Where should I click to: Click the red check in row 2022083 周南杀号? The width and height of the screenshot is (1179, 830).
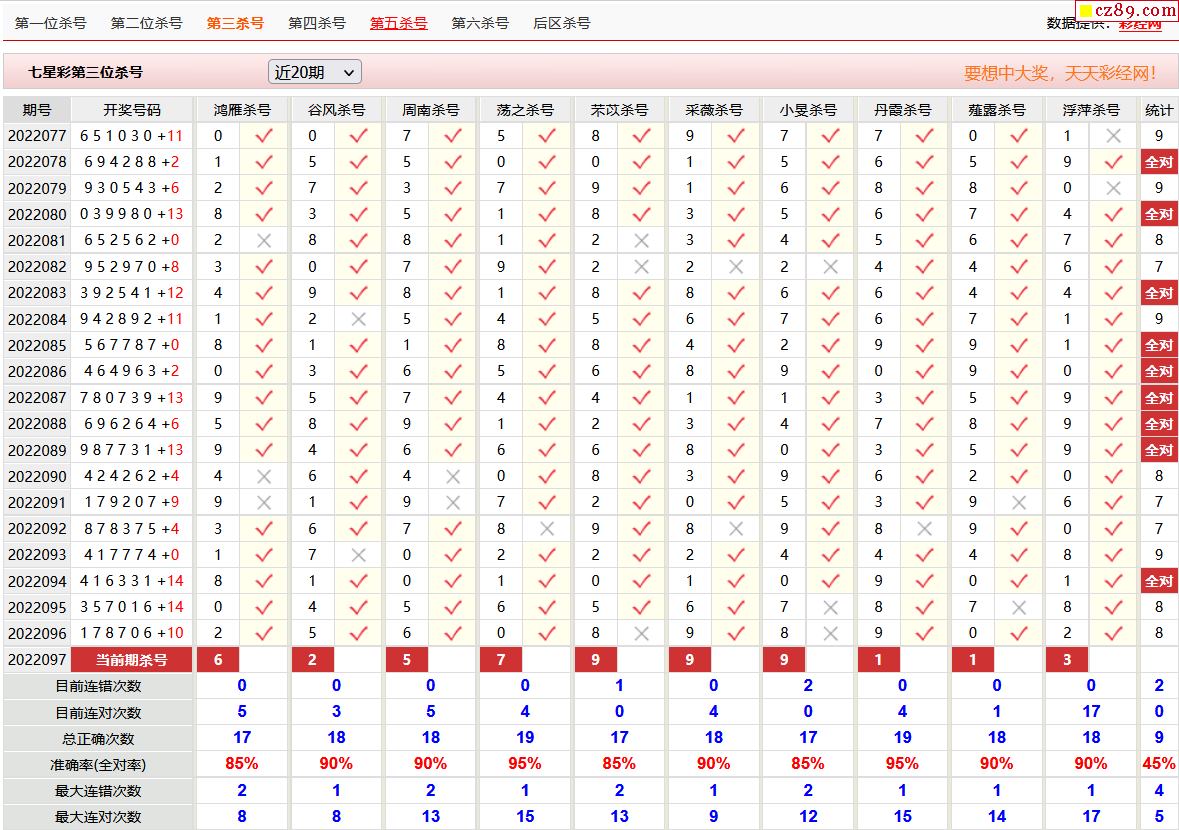(x=453, y=292)
